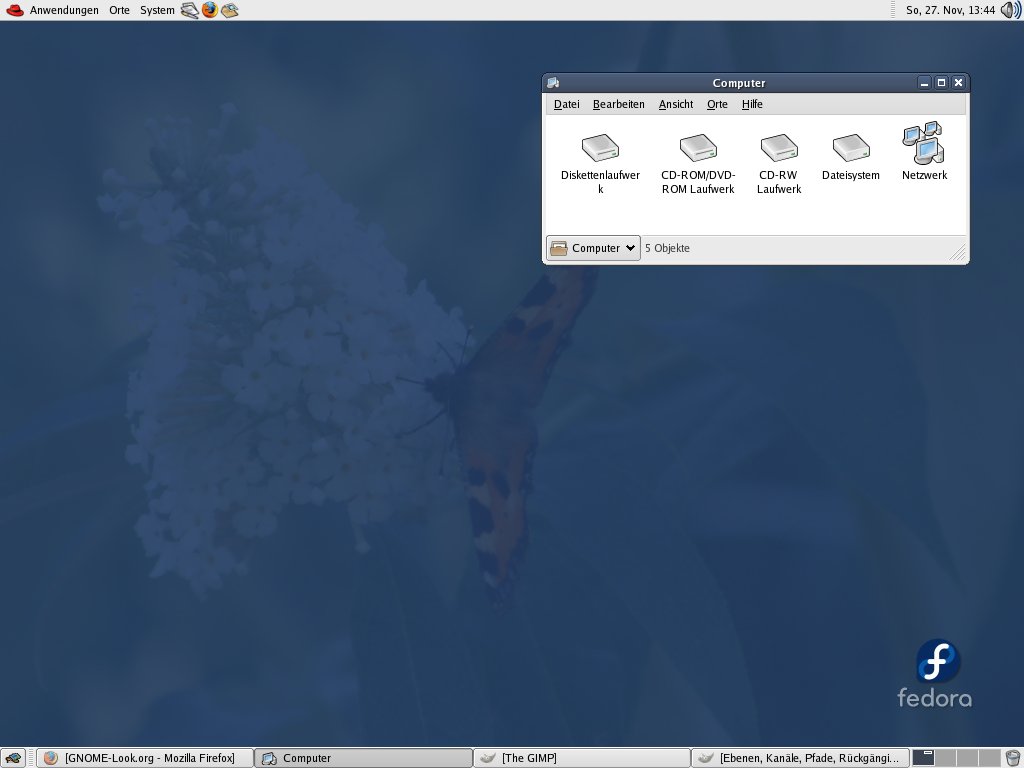
Task: Switch to The GIMP taskbar button
Action: 581,758
